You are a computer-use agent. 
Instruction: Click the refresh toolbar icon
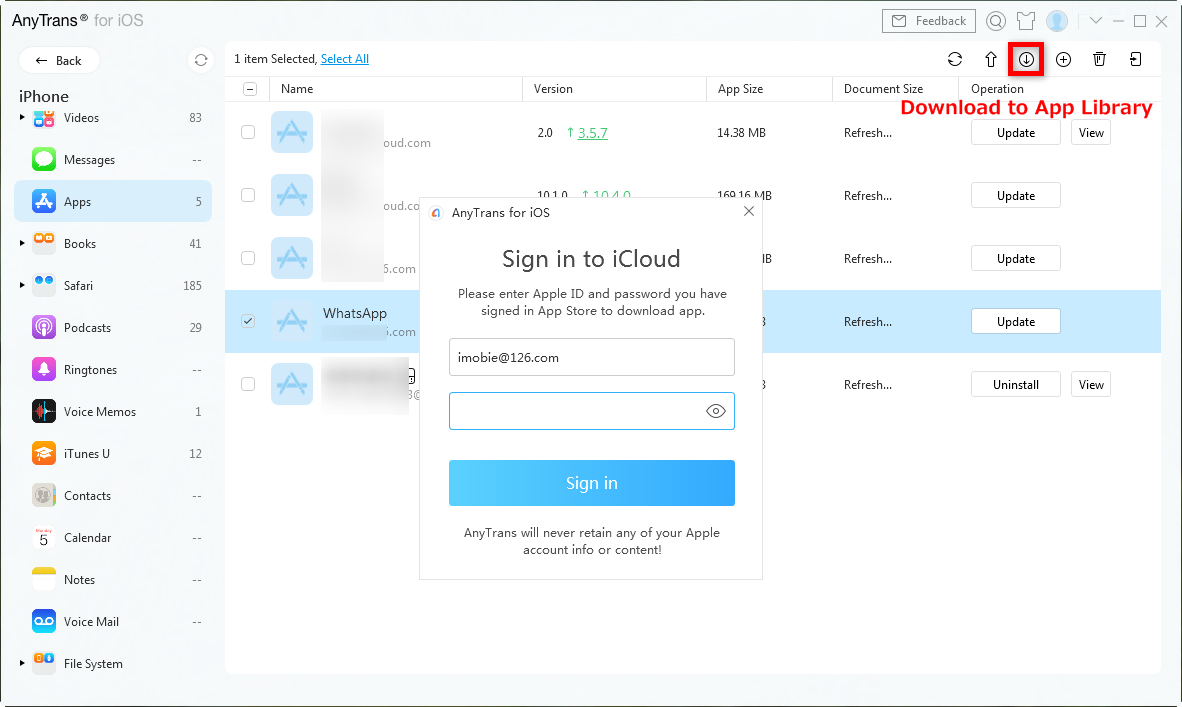pyautogui.click(x=954, y=60)
